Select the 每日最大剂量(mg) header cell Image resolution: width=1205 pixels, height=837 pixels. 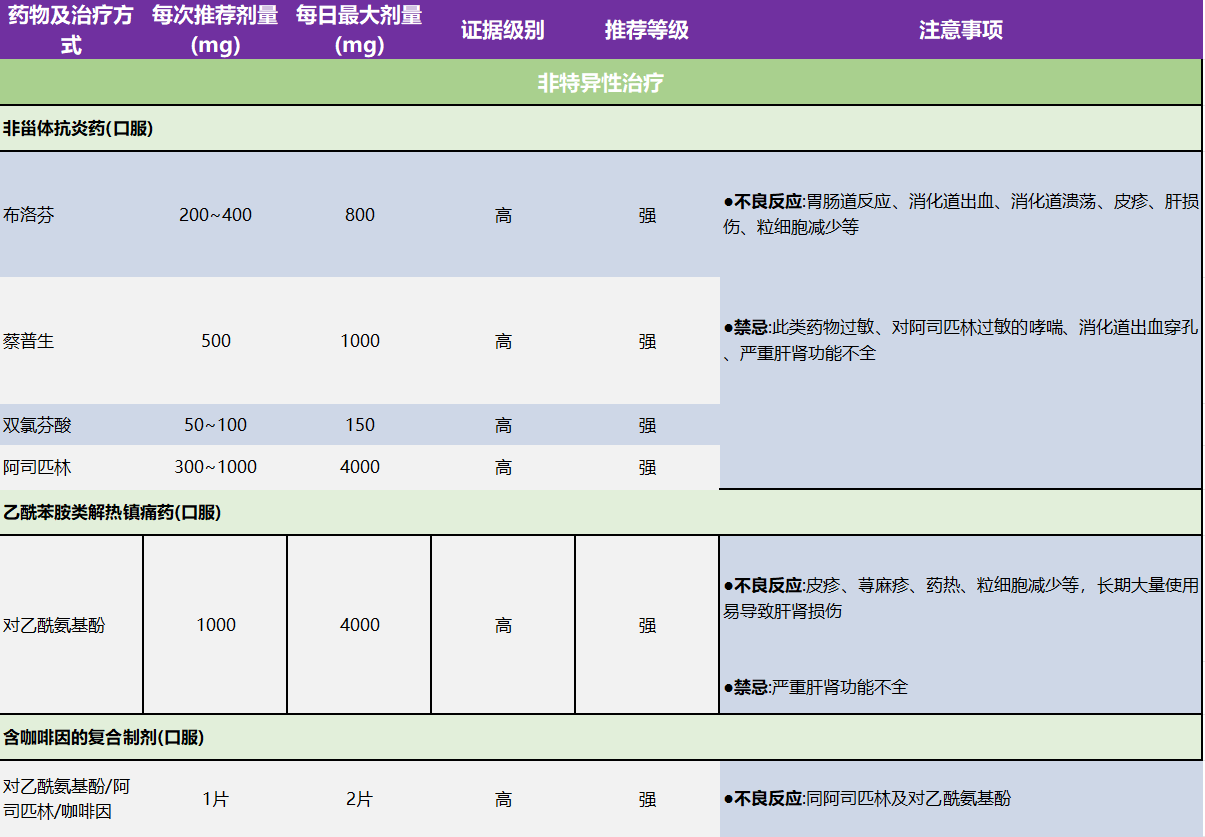coord(359,30)
